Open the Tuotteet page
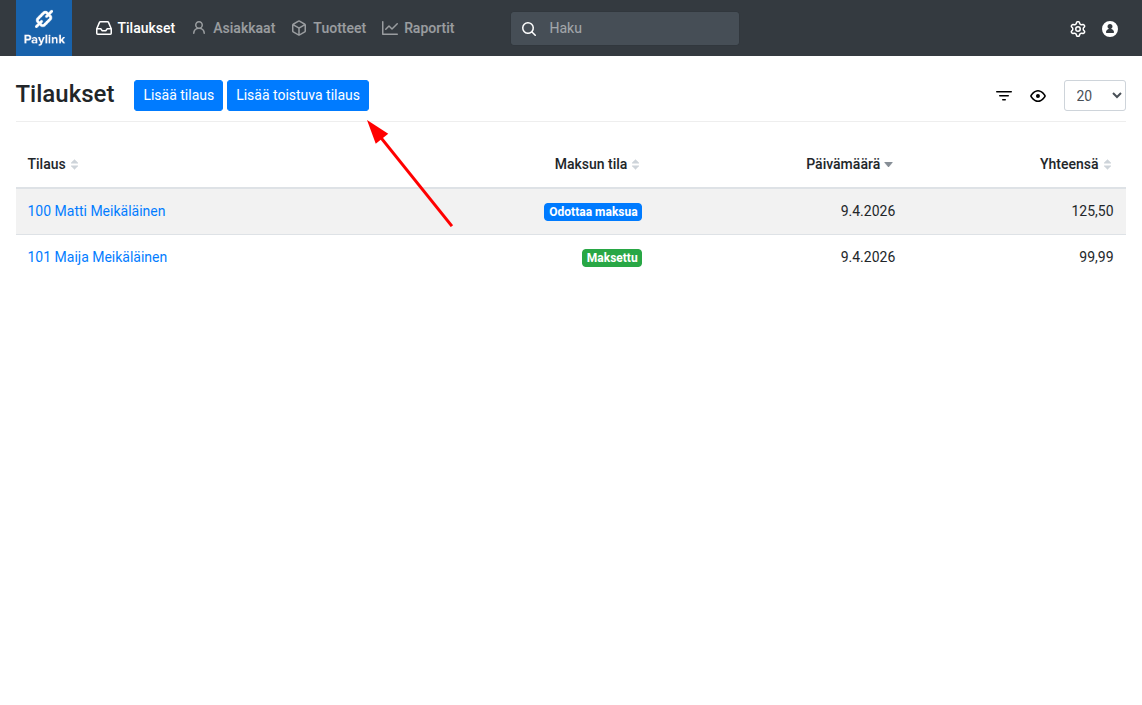The width and height of the screenshot is (1142, 705). 328,28
